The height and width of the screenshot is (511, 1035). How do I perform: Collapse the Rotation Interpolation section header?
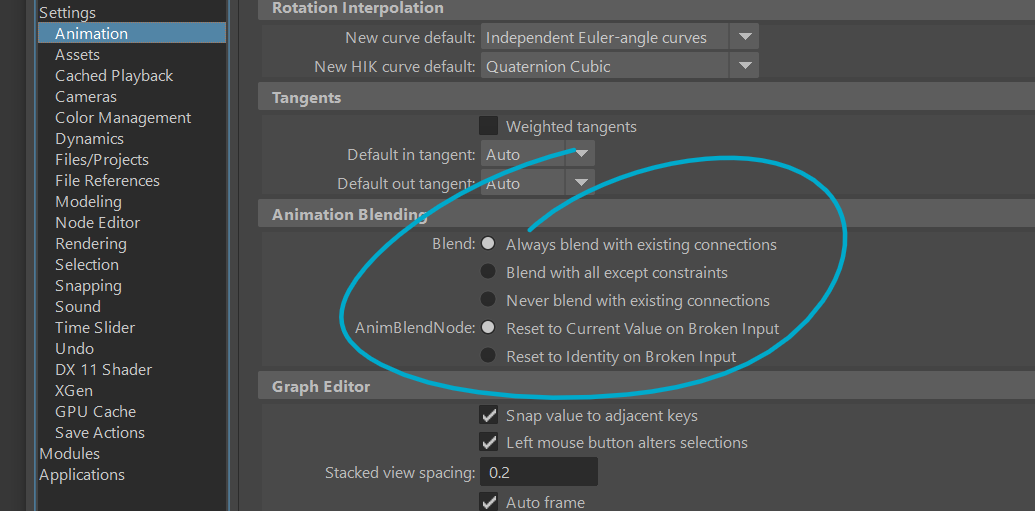[x=647, y=9]
